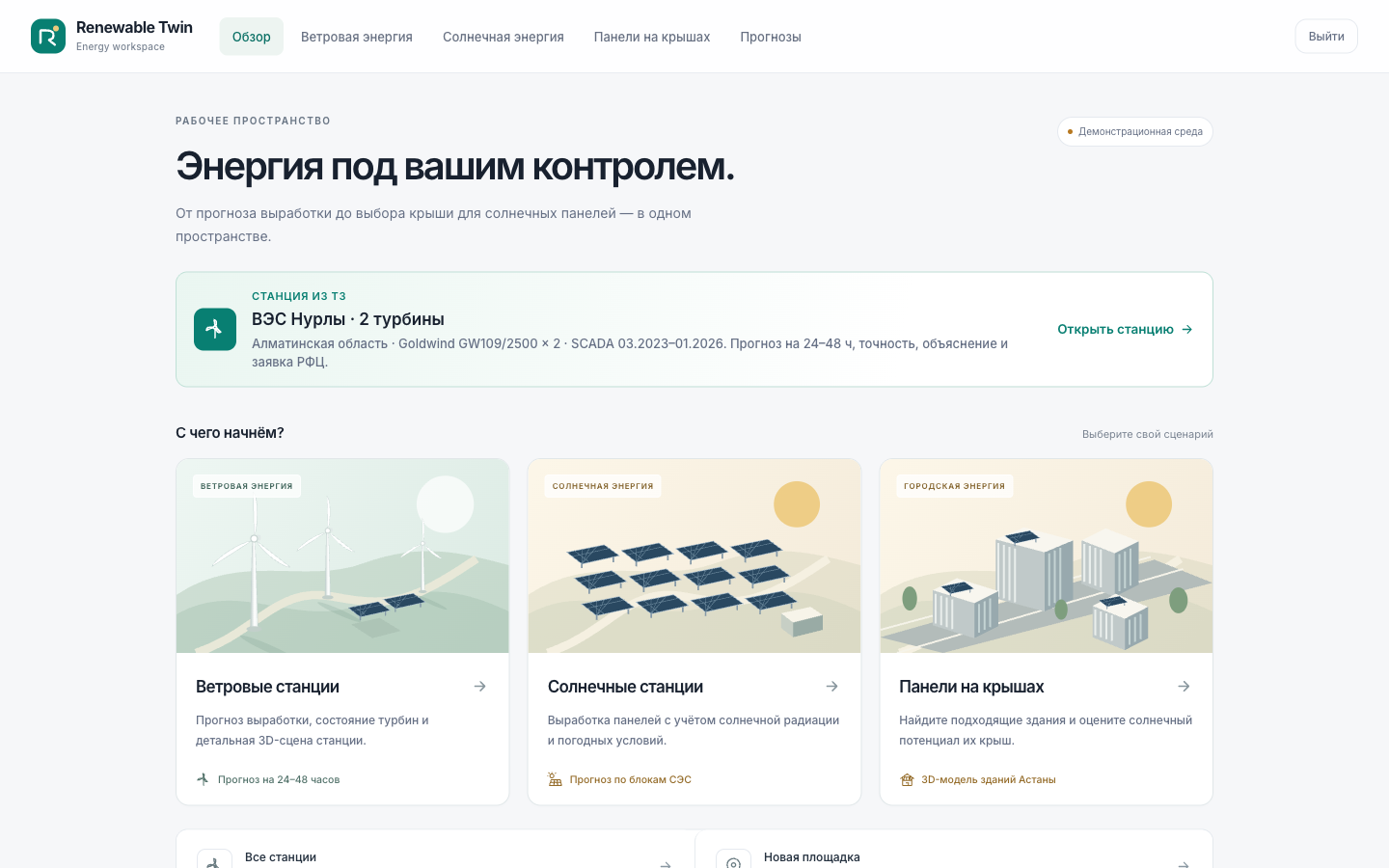This screenshot has height=868, width=1389.
Task: Click the СОЛНЕЧНАЯ ЭНЕРГИЯ tag label
Action: [603, 486]
